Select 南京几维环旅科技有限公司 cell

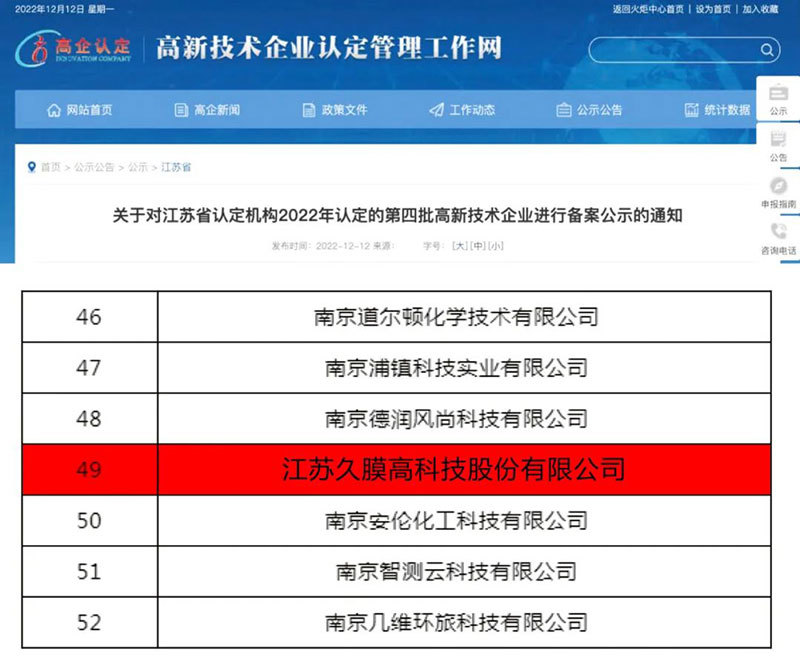[x=464, y=623]
